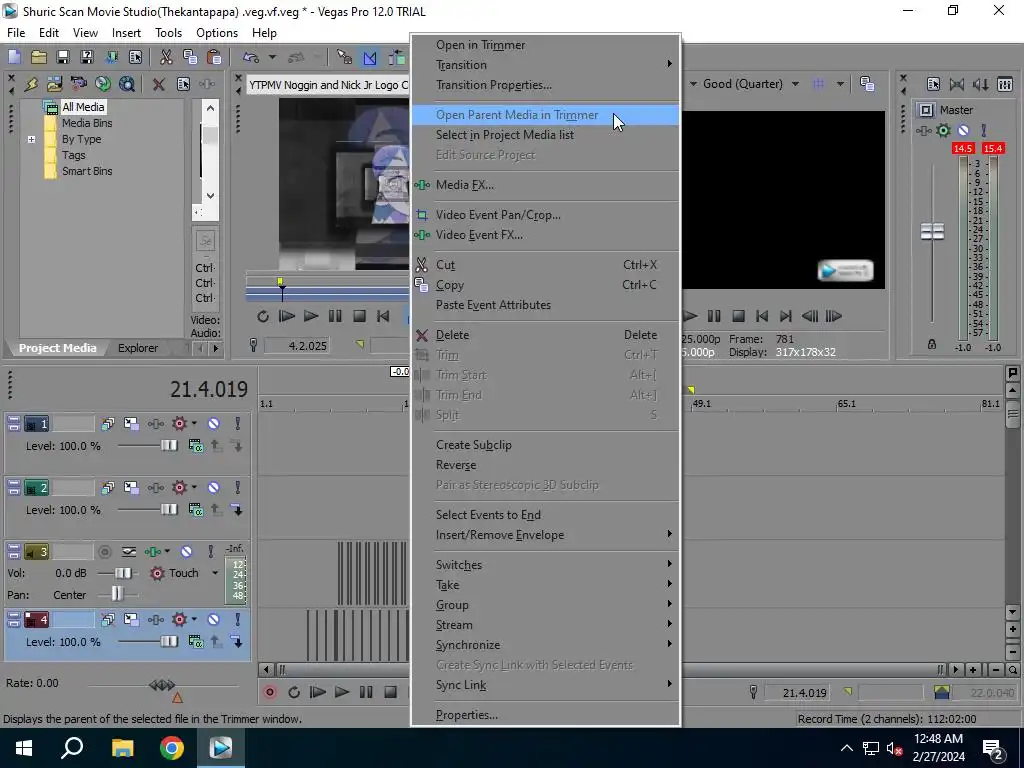Click the timeline Record button

[x=270, y=692]
